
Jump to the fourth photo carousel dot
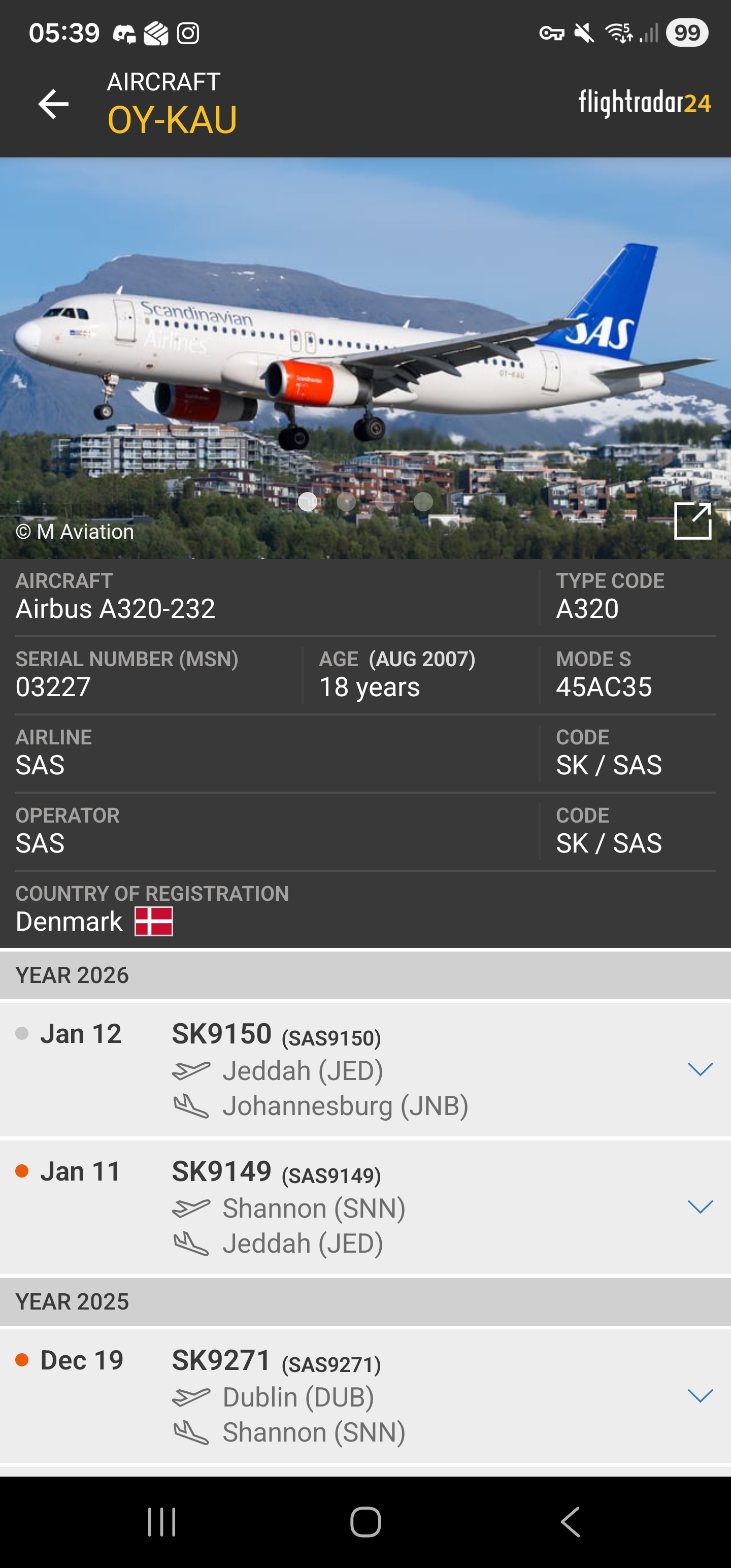coord(424,502)
